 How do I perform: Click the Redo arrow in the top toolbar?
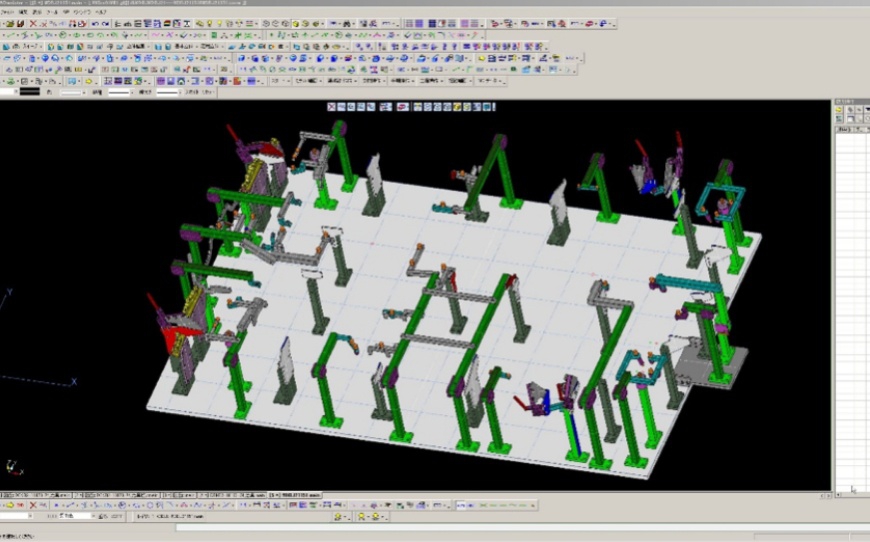pos(106,23)
